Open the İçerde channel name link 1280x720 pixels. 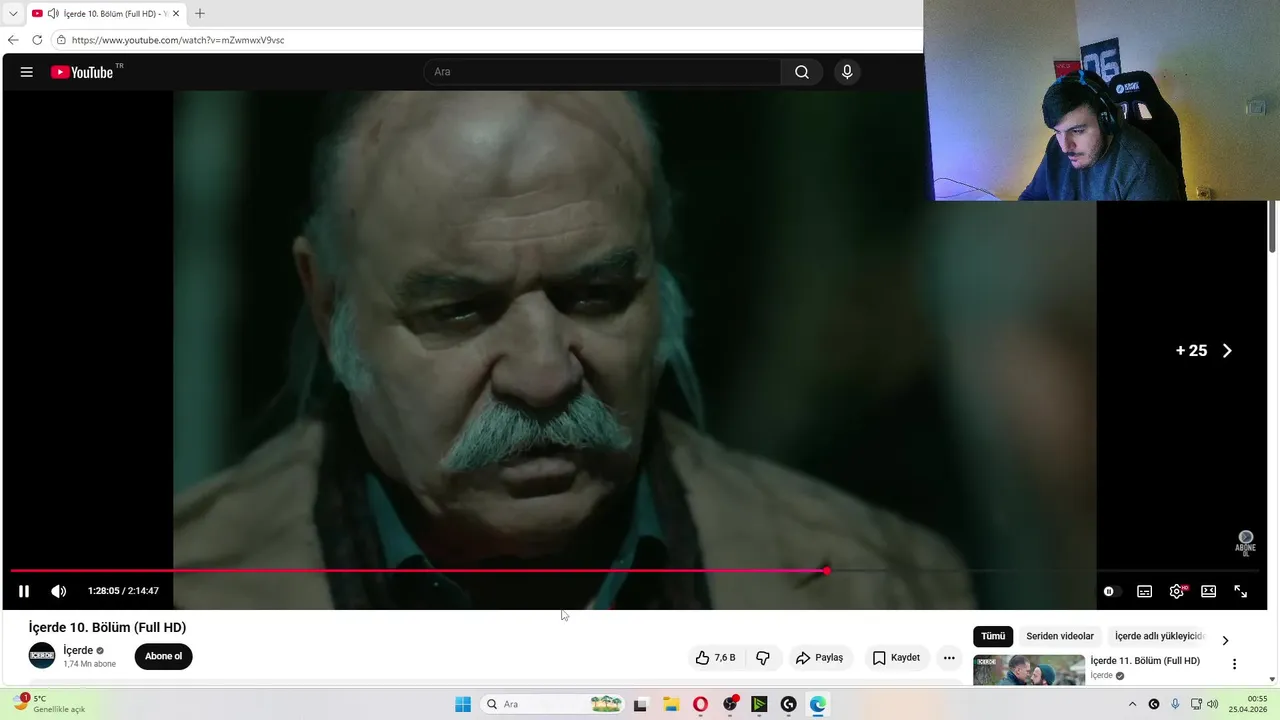tap(78, 650)
